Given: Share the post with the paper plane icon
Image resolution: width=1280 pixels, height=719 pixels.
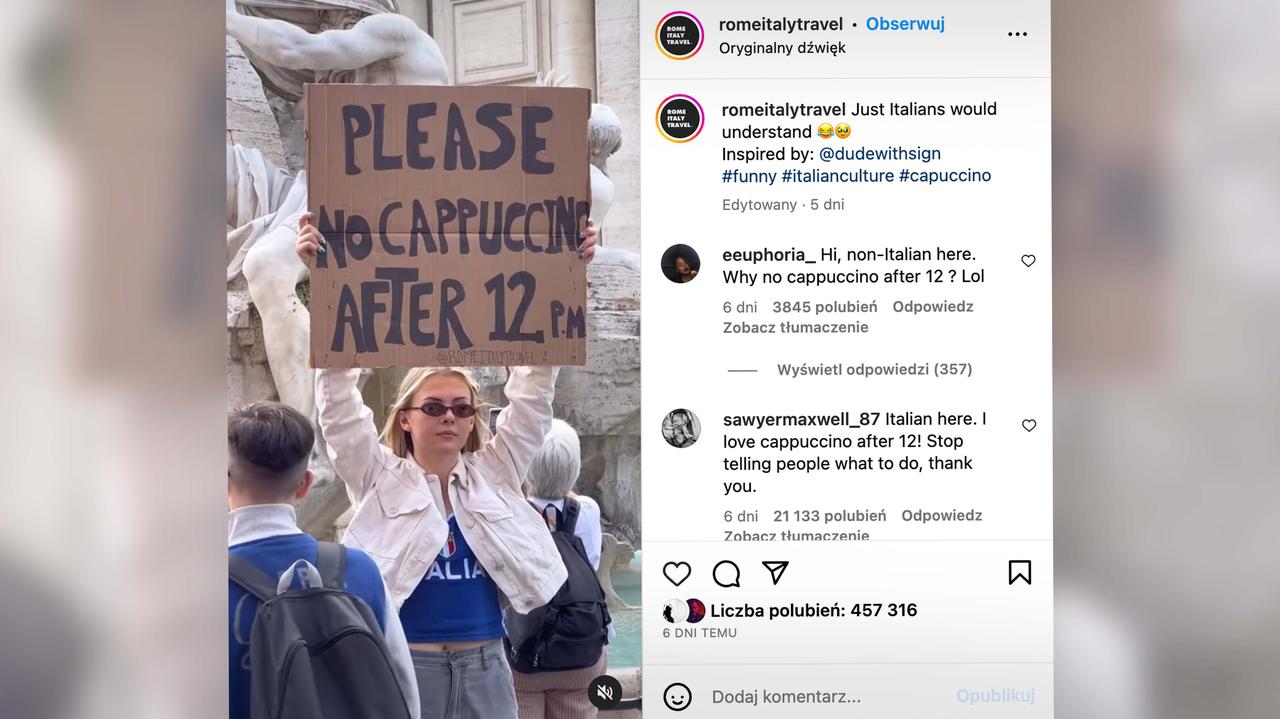Looking at the screenshot, I should click(775, 572).
